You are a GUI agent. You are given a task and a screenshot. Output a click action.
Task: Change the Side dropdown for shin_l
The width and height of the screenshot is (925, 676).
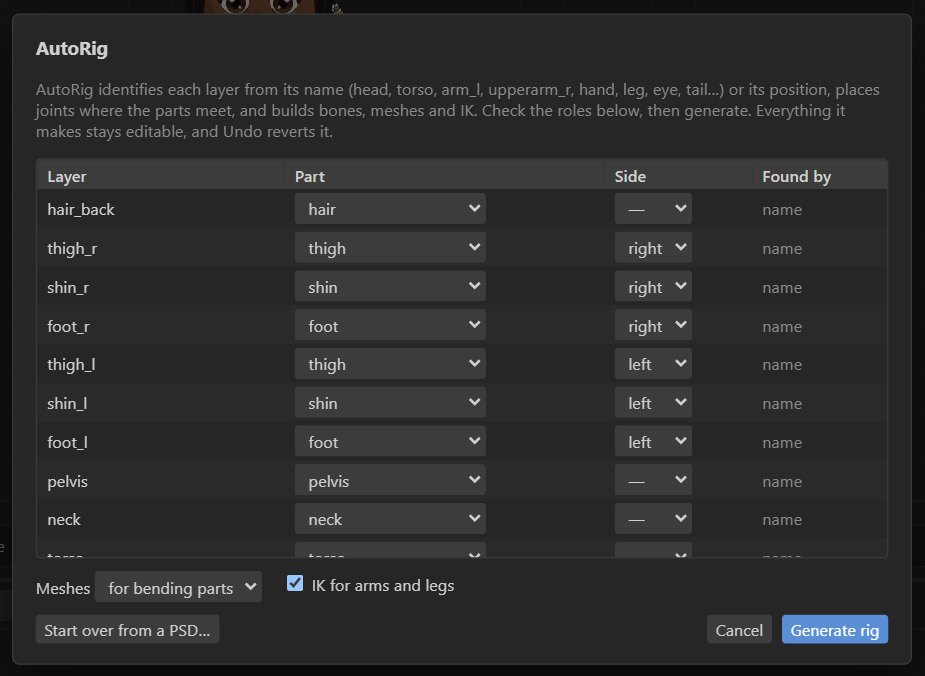(x=652, y=403)
